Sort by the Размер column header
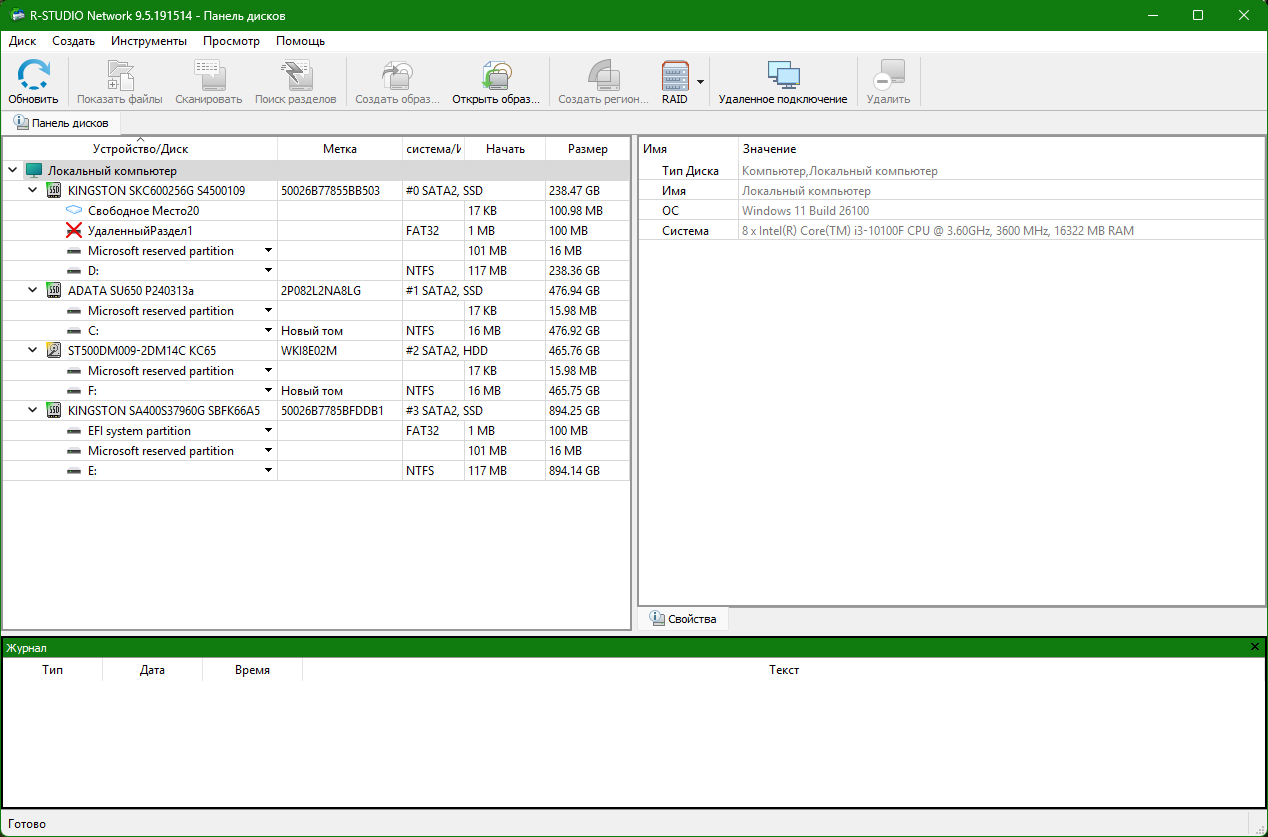 pyautogui.click(x=587, y=149)
